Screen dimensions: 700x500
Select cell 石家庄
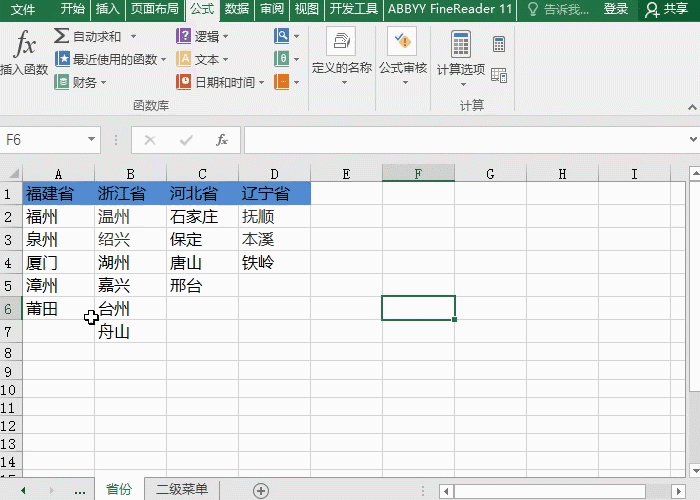202,217
